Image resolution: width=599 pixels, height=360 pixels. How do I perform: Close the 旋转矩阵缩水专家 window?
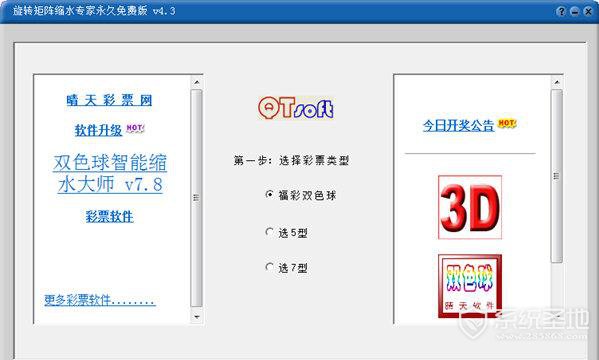[588, 11]
